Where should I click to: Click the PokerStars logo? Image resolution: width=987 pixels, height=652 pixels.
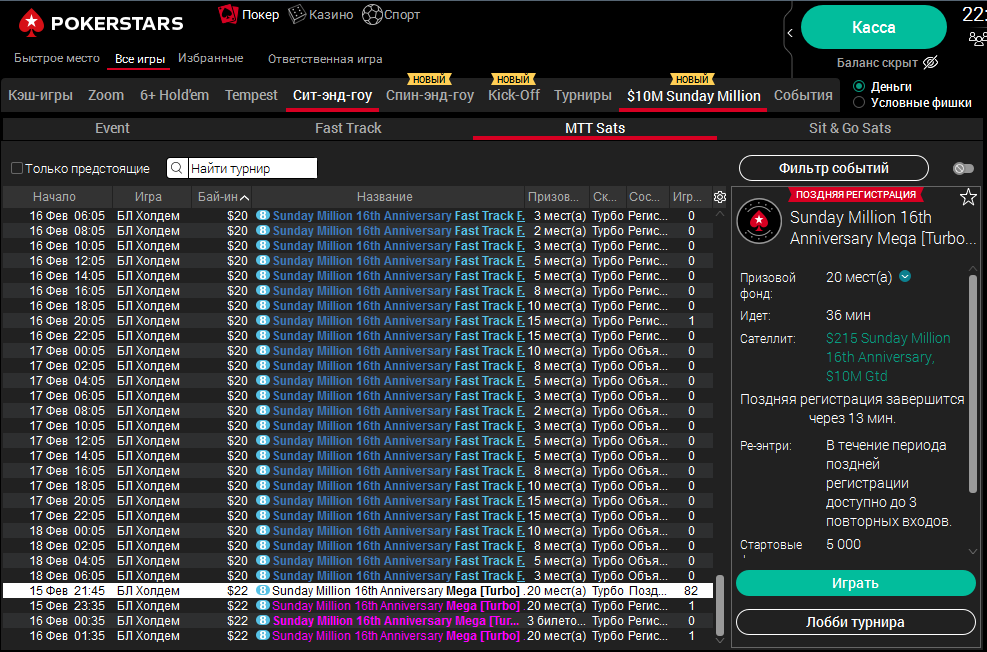point(101,23)
